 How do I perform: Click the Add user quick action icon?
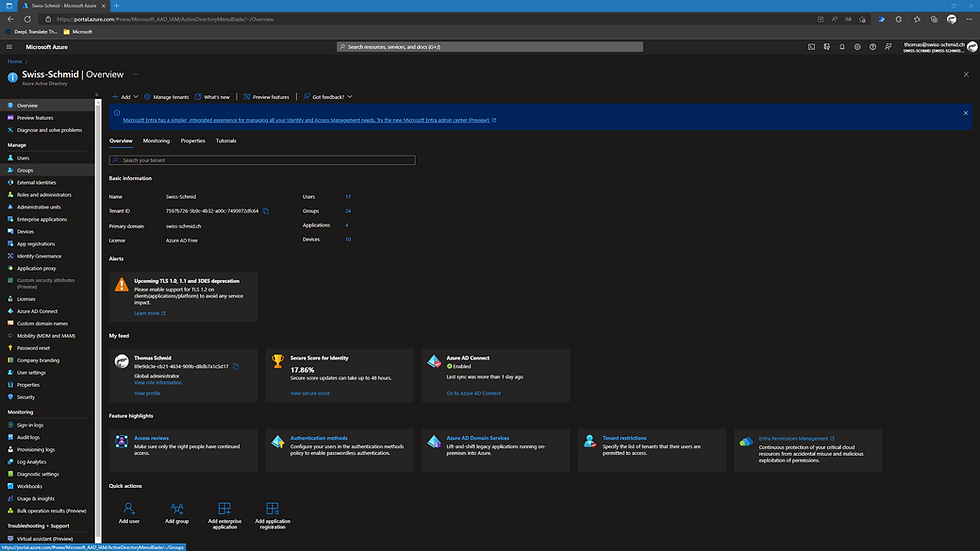tap(129, 509)
